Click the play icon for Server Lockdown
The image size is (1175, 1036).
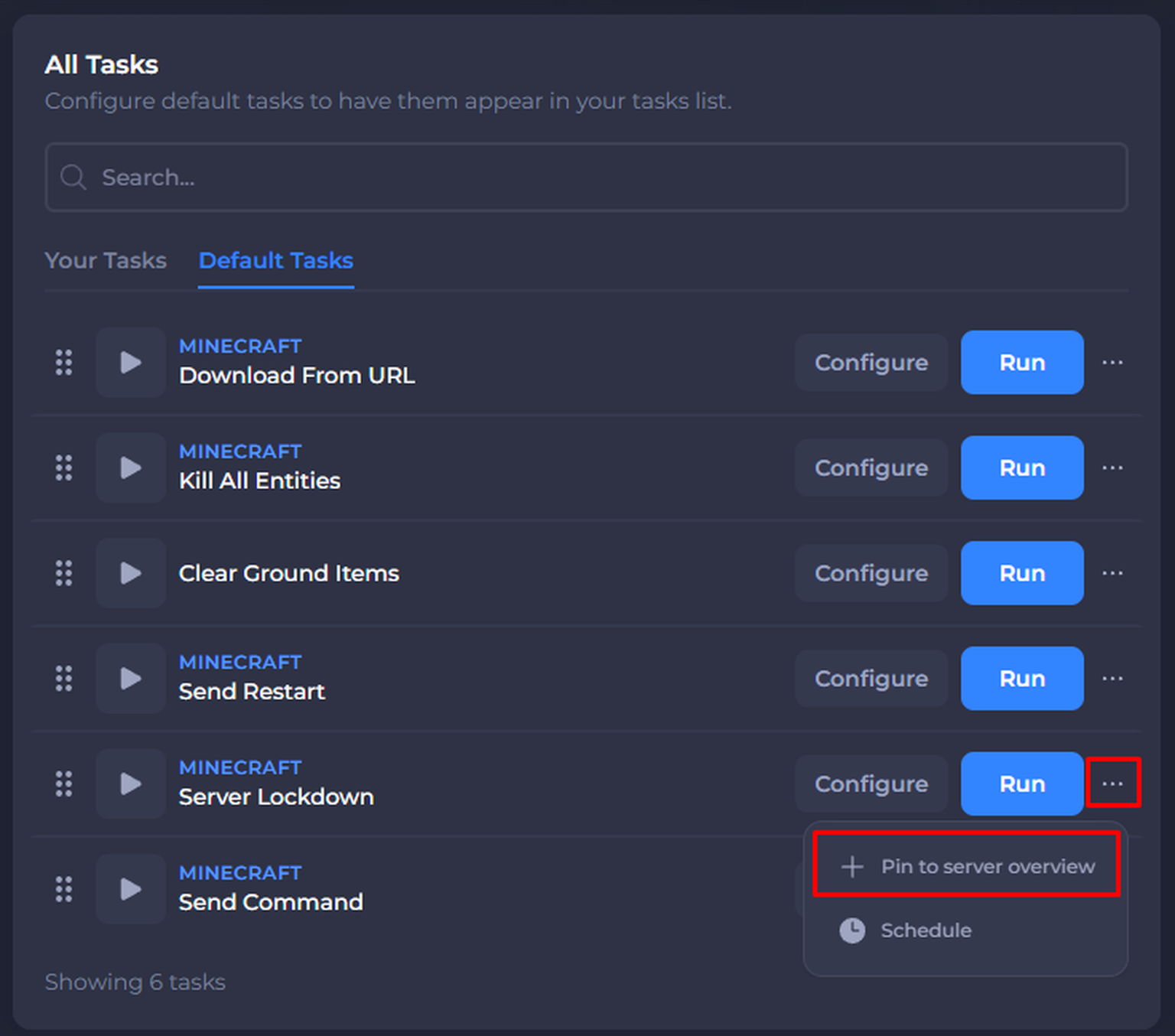(131, 784)
